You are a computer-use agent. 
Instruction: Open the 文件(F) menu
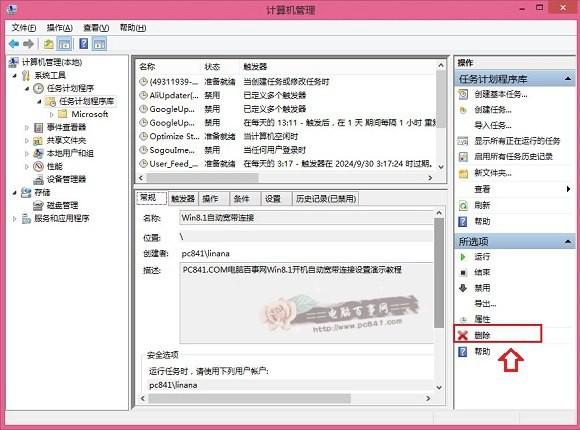tap(24, 28)
